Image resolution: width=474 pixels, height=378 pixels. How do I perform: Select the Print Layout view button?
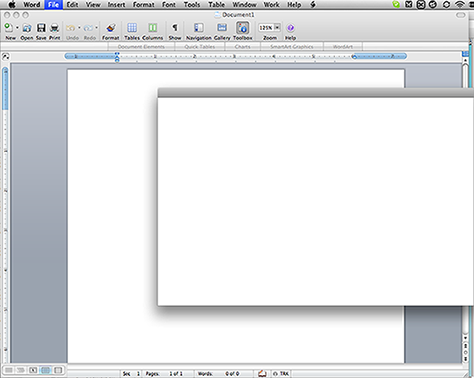tap(46, 370)
